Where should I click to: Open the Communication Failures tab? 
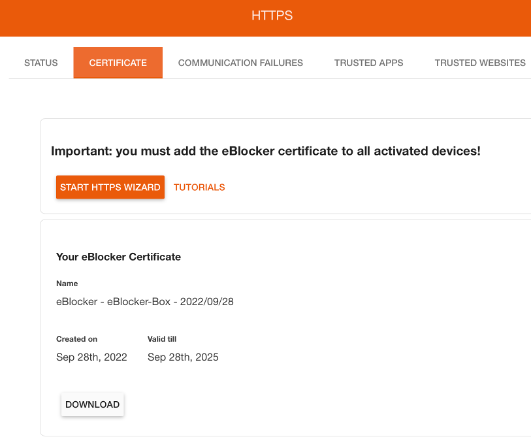pyautogui.click(x=240, y=63)
